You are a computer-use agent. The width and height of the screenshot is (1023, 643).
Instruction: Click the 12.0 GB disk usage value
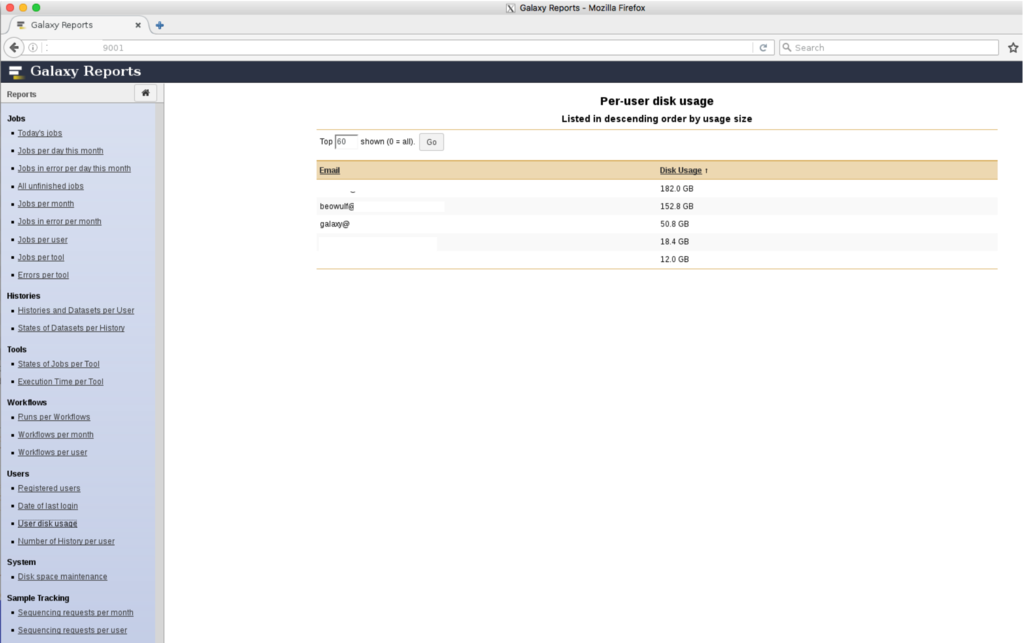[674, 259]
